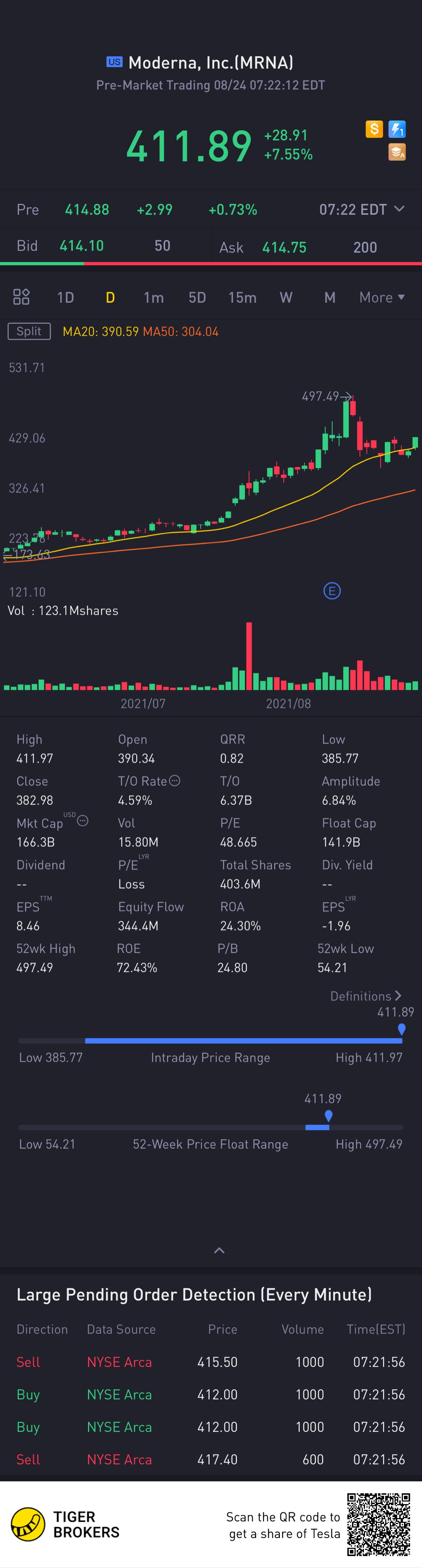Switch to 15m chart tab

(x=242, y=298)
